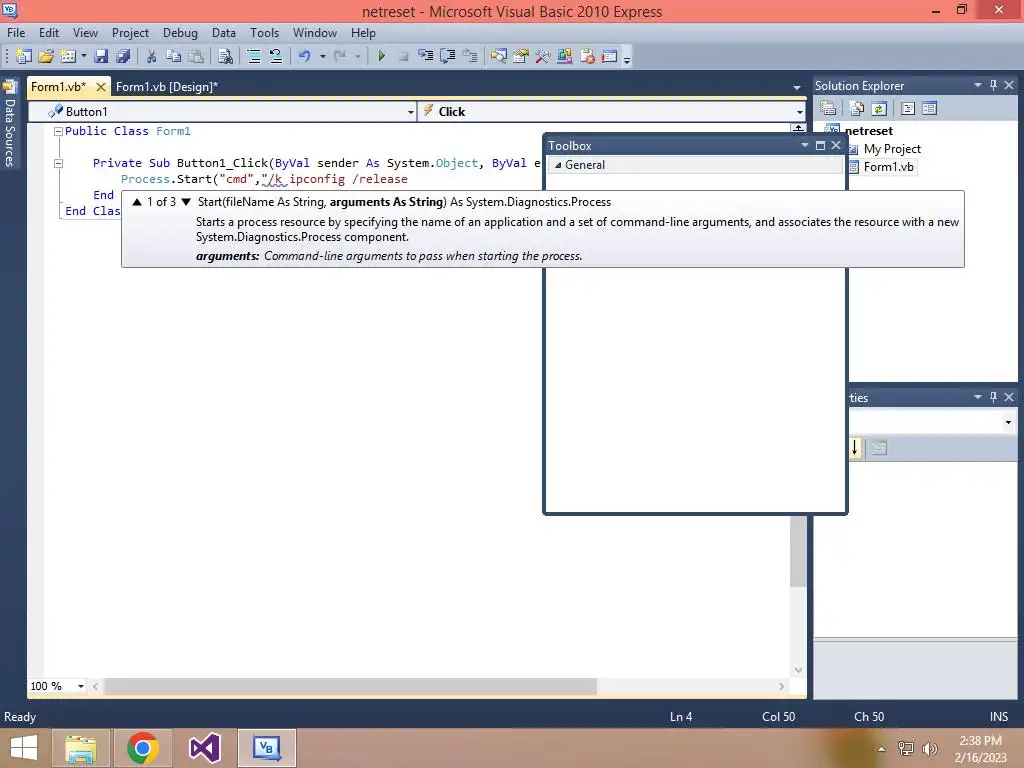1024x768 pixels.
Task: Click the Step Into debug icon
Action: (x=426, y=56)
